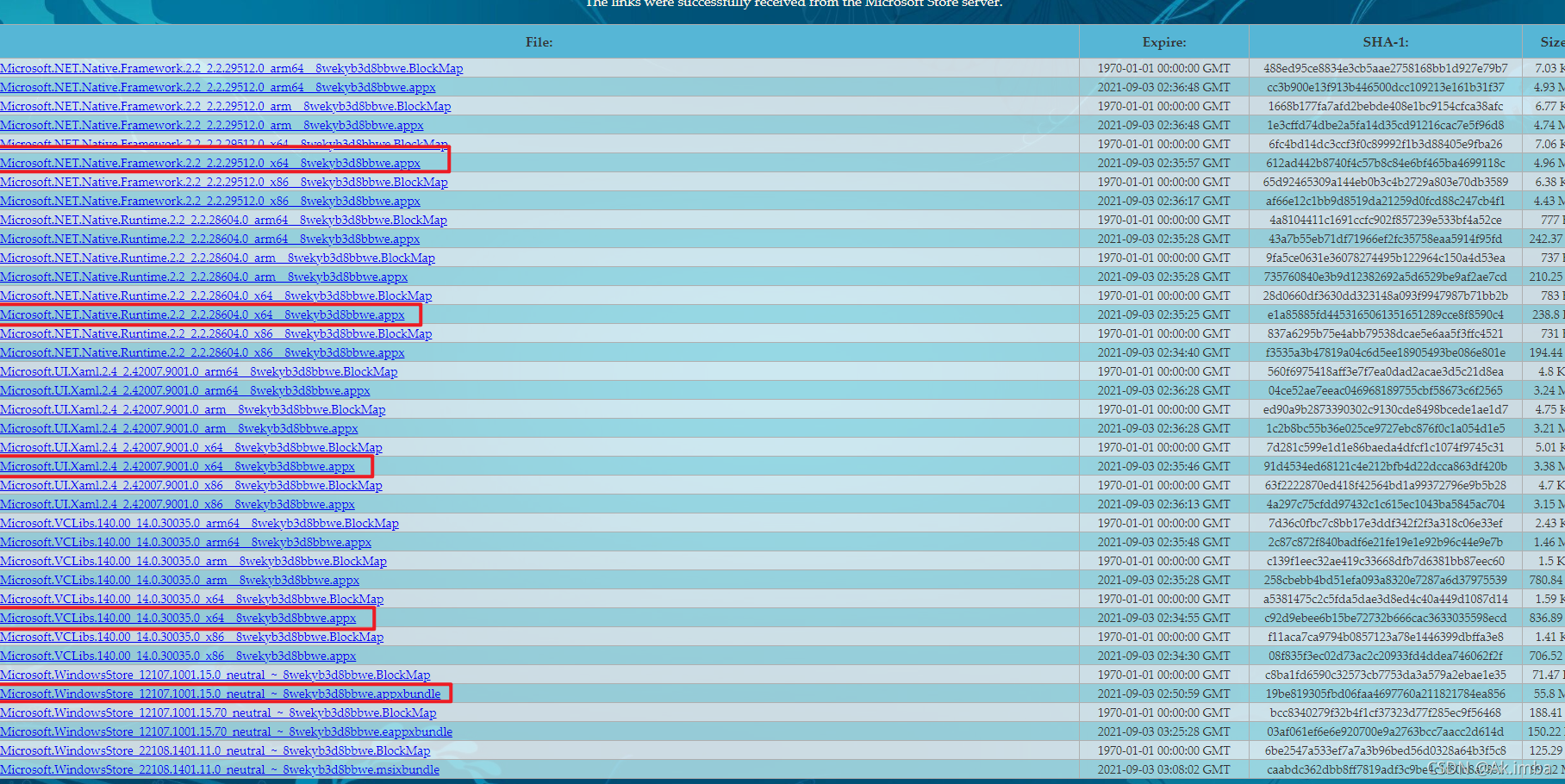Image resolution: width=1565 pixels, height=784 pixels.
Task: Download NET.Native.Runtime 2.2.28604.0 arm64 appx link
Action: pyautogui.click(x=210, y=239)
